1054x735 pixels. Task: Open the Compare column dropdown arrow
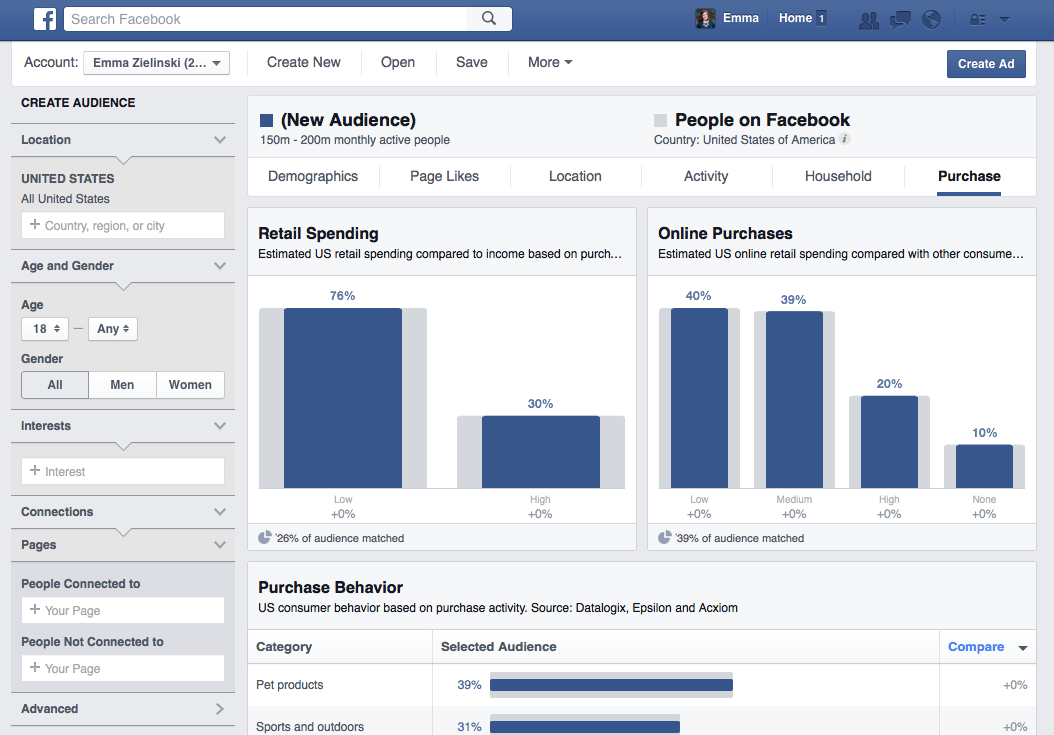[x=1022, y=648]
